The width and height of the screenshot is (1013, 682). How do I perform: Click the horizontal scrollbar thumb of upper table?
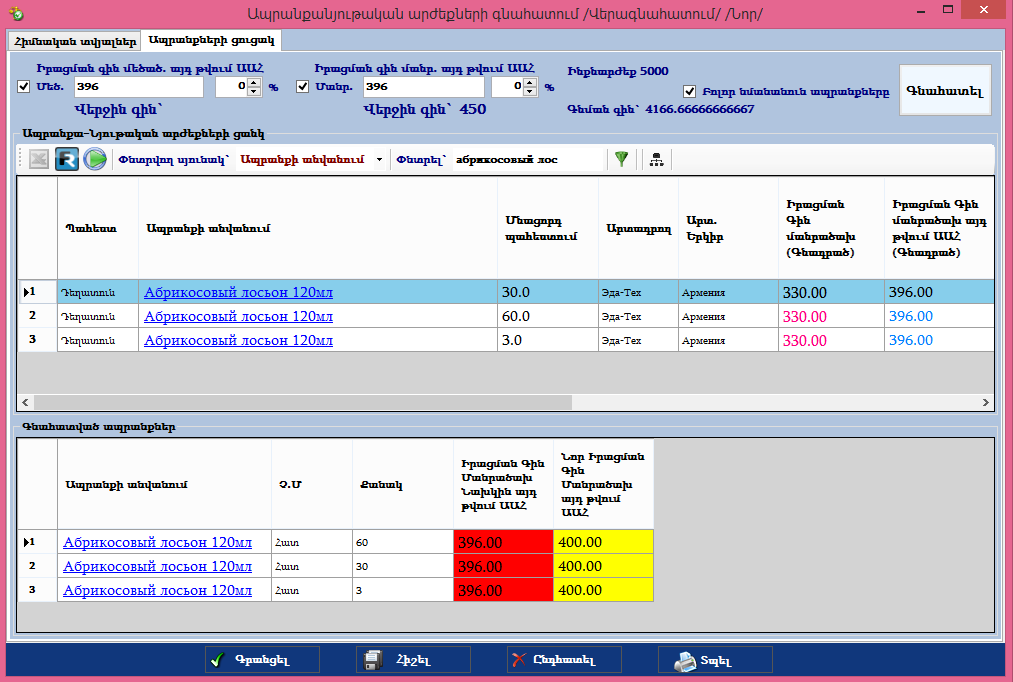tap(303, 402)
